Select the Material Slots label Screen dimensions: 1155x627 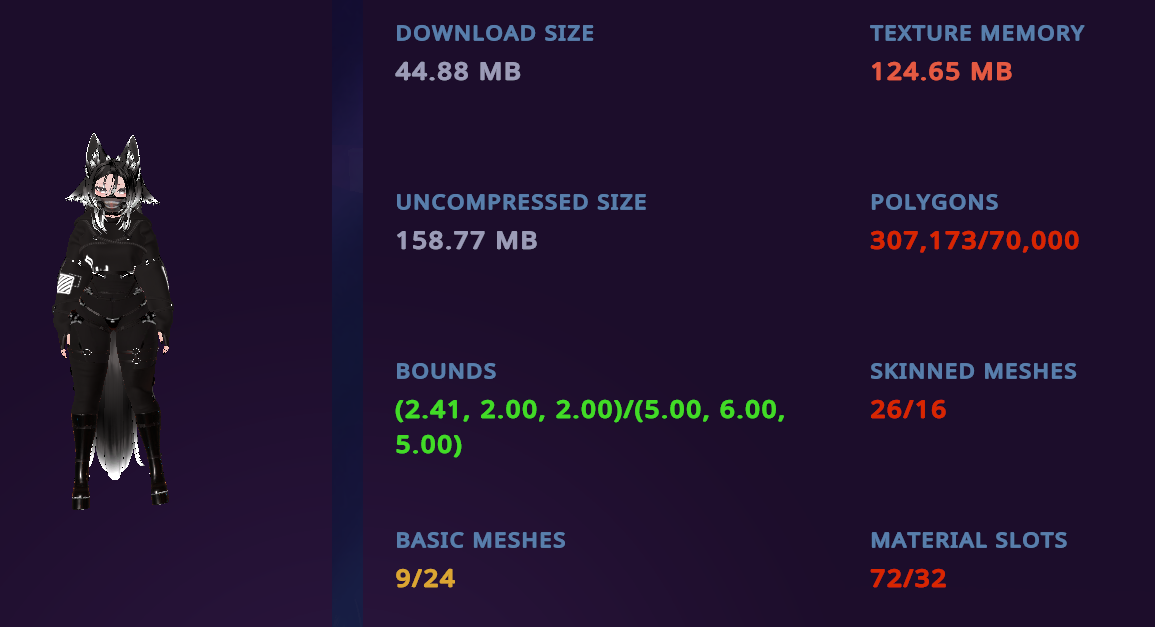969,540
